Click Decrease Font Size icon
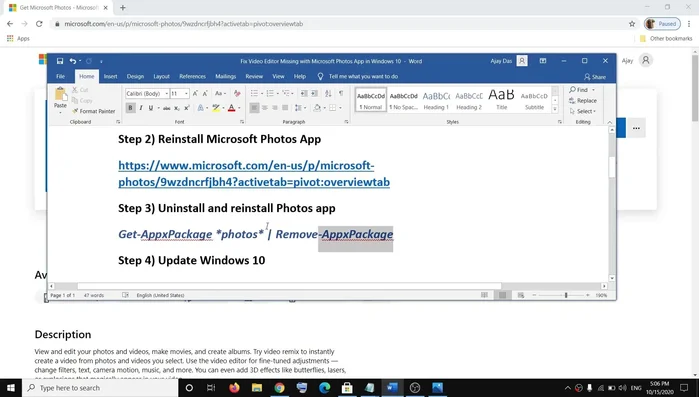Screen dimensions: 699x397 coord(205,94)
